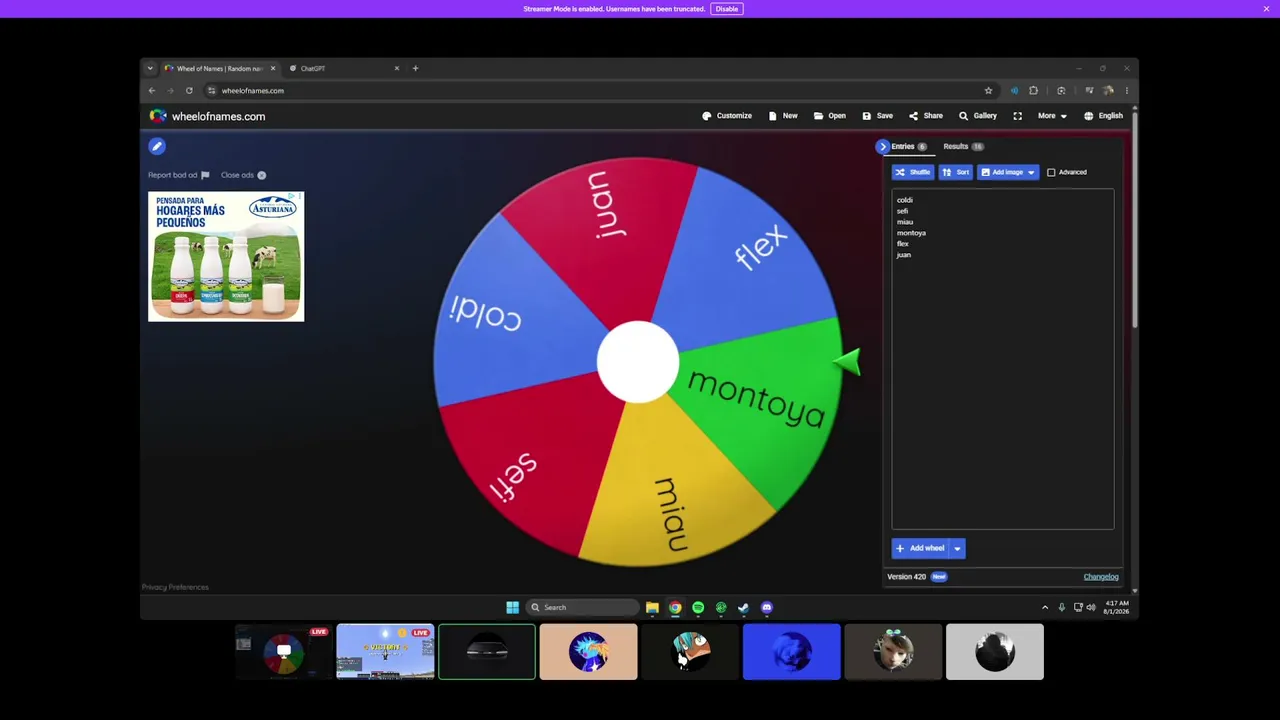The width and height of the screenshot is (1280, 720).
Task: Open the Windows Start menu
Action: 512,607
